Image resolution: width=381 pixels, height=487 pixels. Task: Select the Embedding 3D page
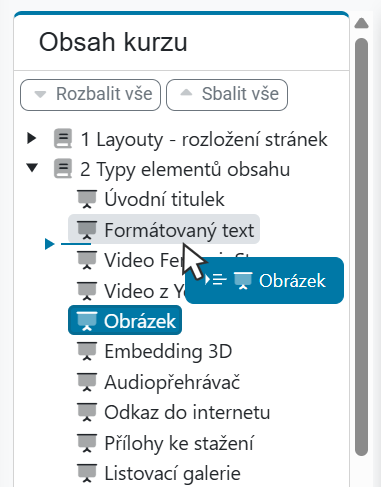(168, 351)
